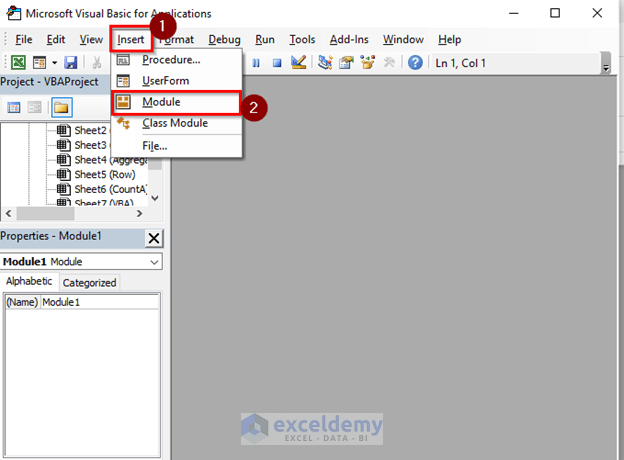Click project tree scroll right arrow

[x=139, y=214]
